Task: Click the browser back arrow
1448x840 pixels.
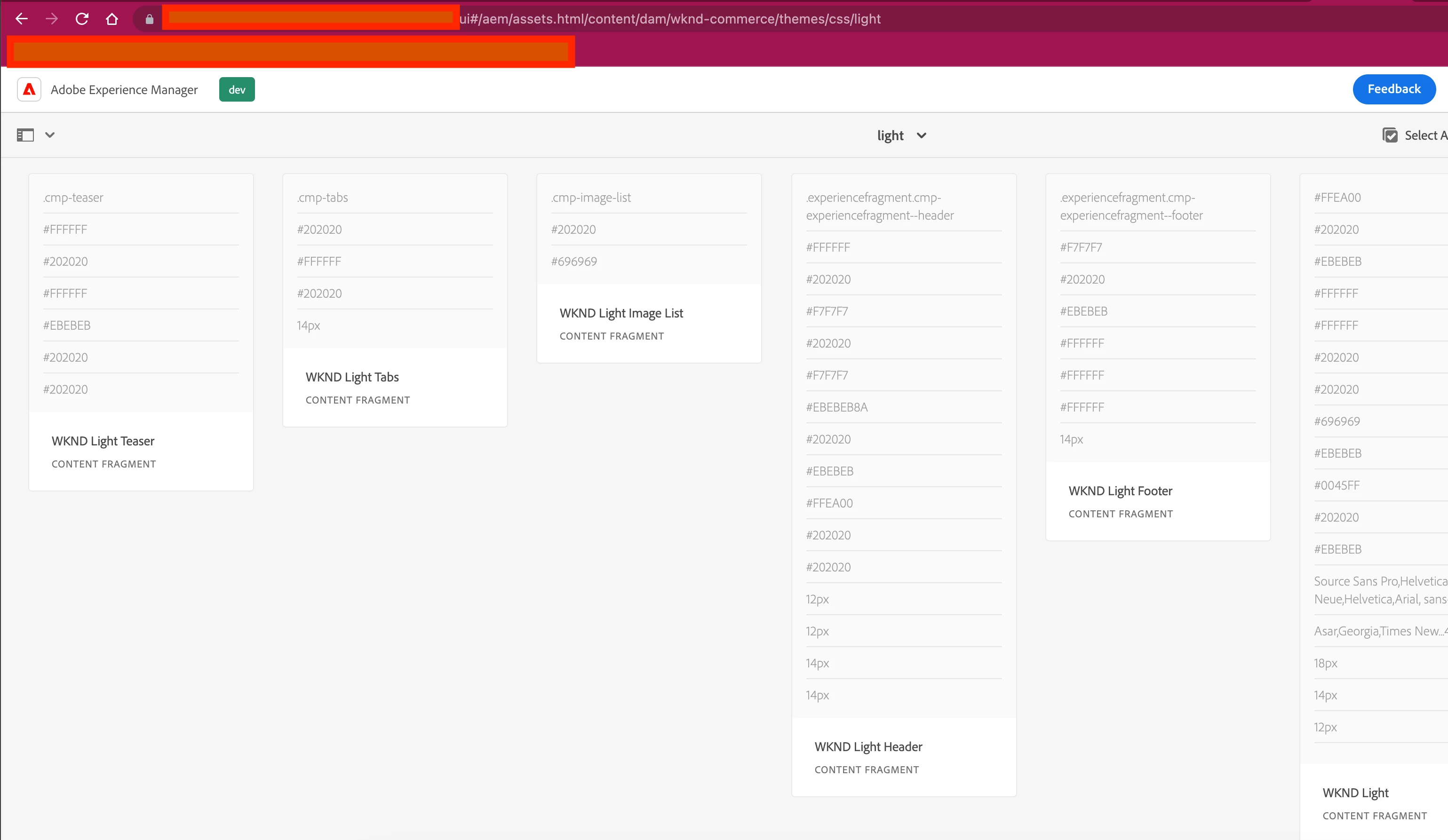Action: [22, 19]
